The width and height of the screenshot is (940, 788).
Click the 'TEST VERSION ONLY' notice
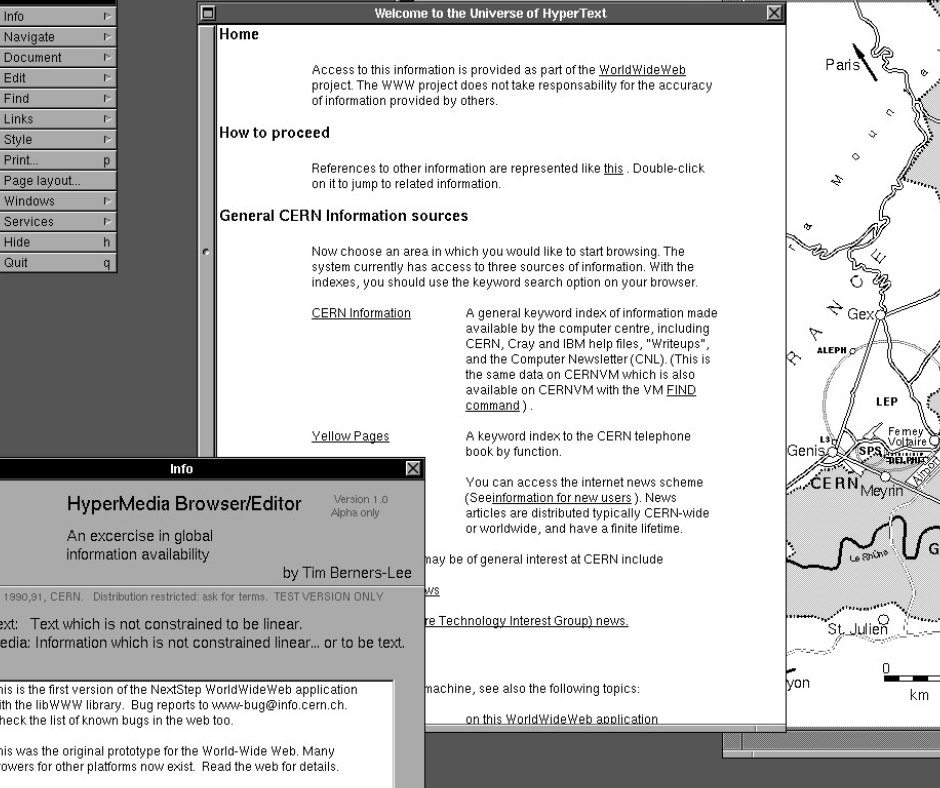[x=329, y=597]
